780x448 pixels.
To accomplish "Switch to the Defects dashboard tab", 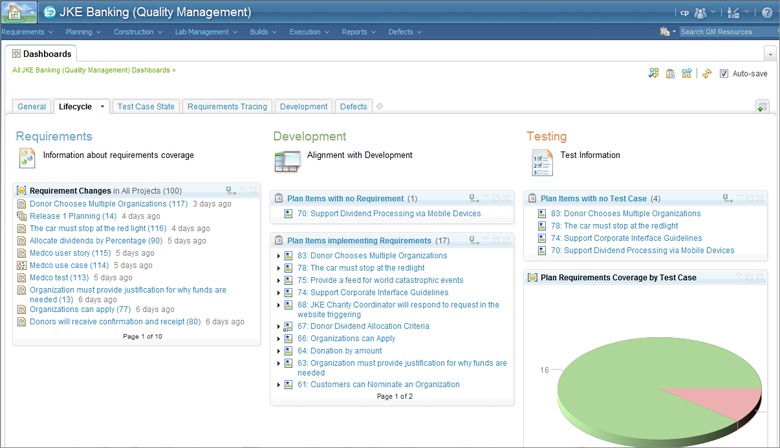I will click(x=354, y=106).
